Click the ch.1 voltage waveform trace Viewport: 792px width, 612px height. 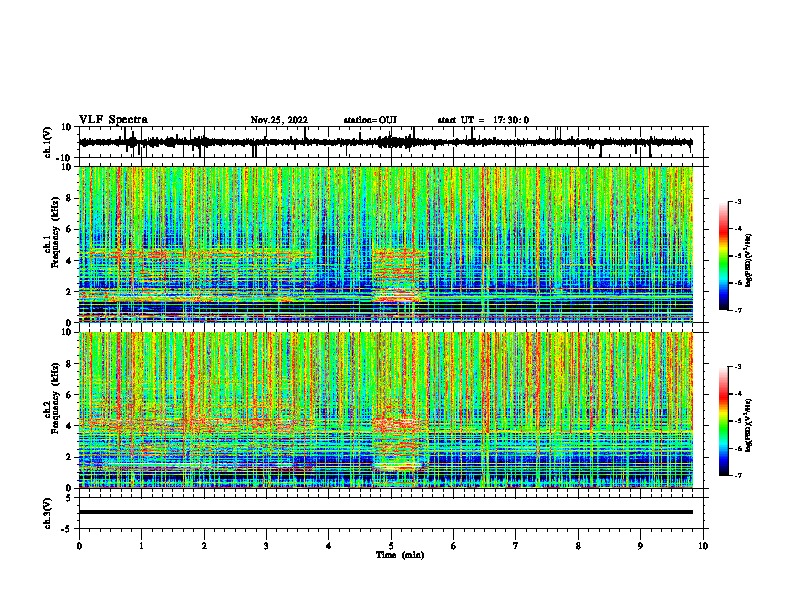[385, 142]
